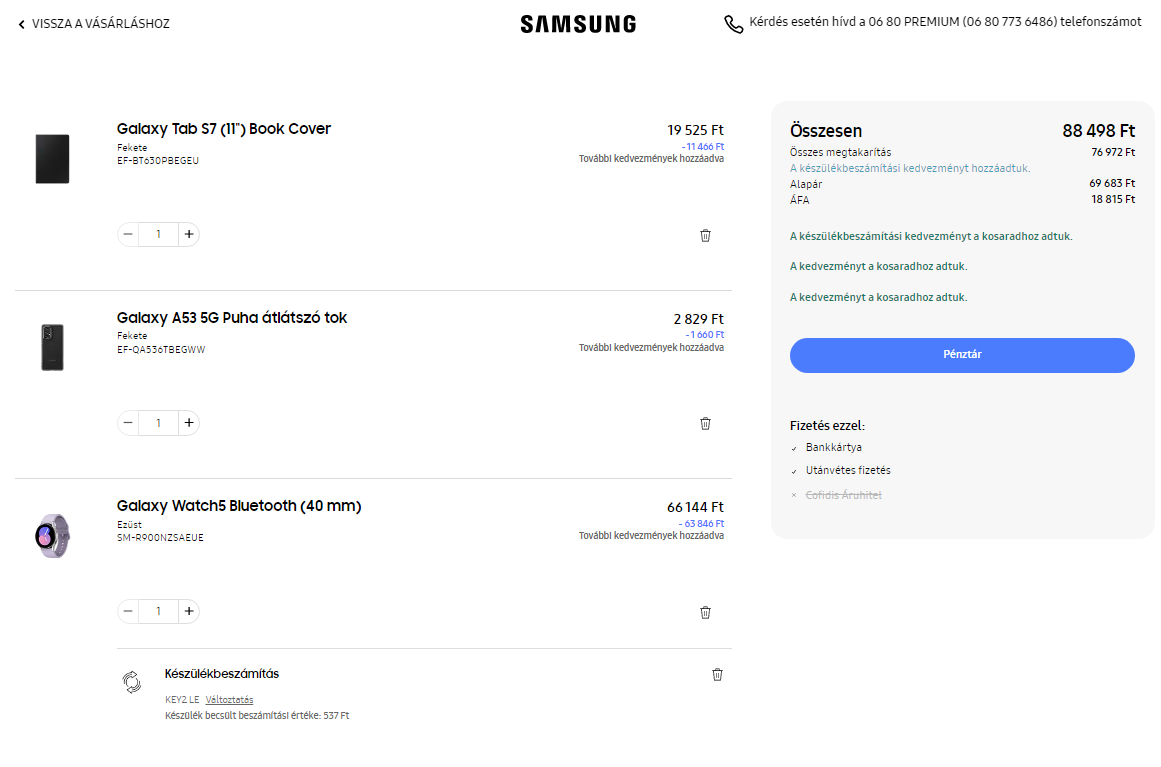Image resolution: width=1161 pixels, height=767 pixels.
Task: Decrease Galaxy A53 5G case quantity
Action: tap(128, 423)
